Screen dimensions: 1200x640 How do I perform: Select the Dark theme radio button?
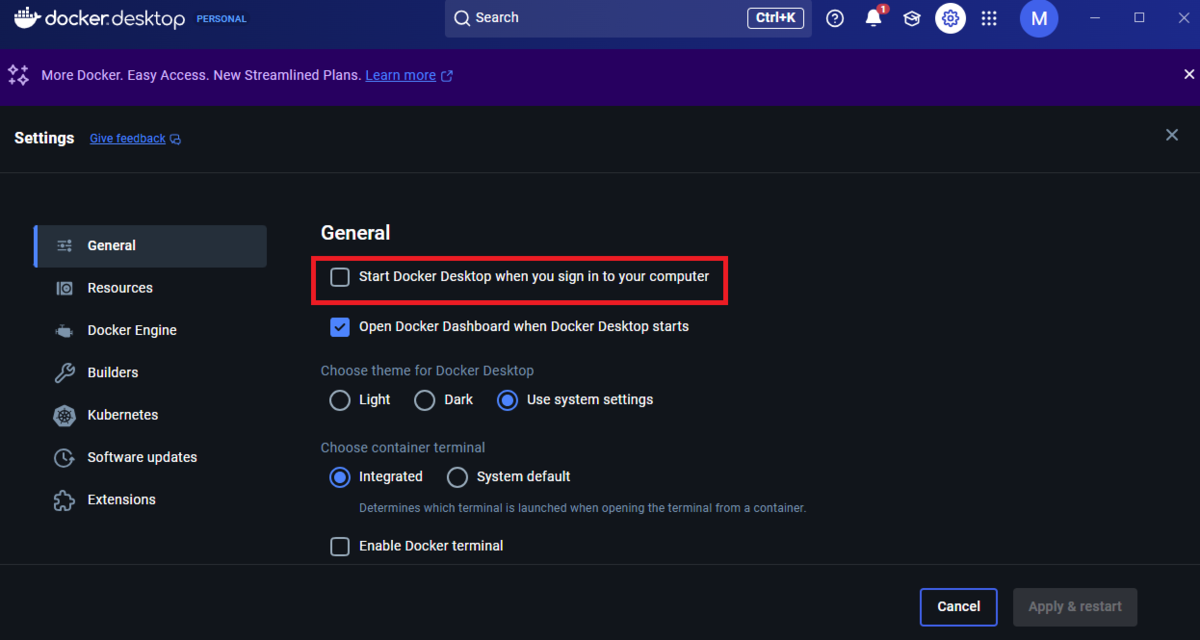point(425,400)
